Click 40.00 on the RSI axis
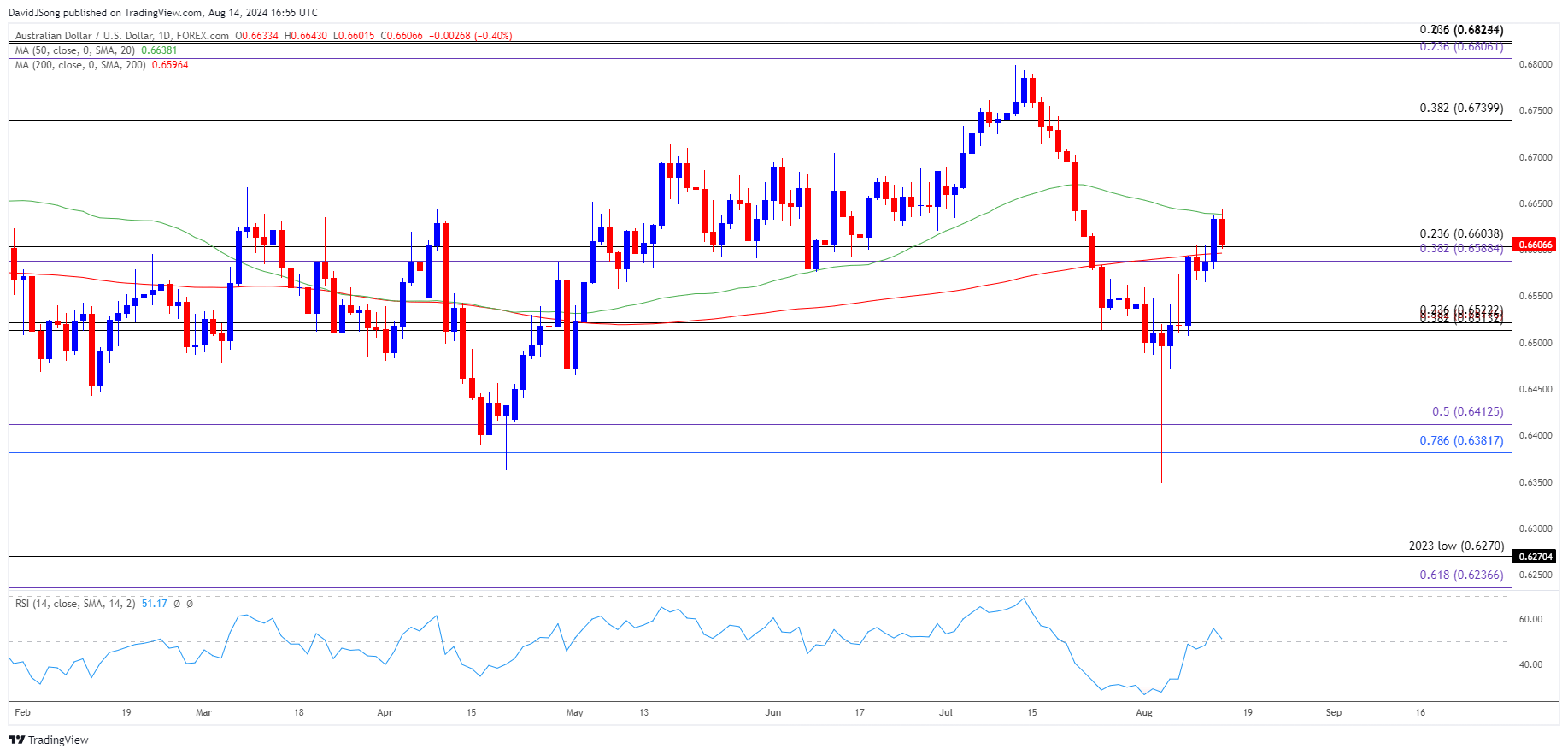Viewport: 1568px width, 755px height. [1530, 664]
